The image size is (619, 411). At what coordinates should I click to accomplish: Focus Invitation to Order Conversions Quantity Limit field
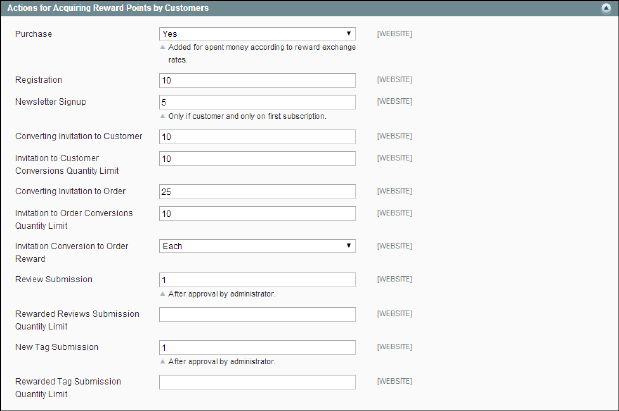[257, 213]
